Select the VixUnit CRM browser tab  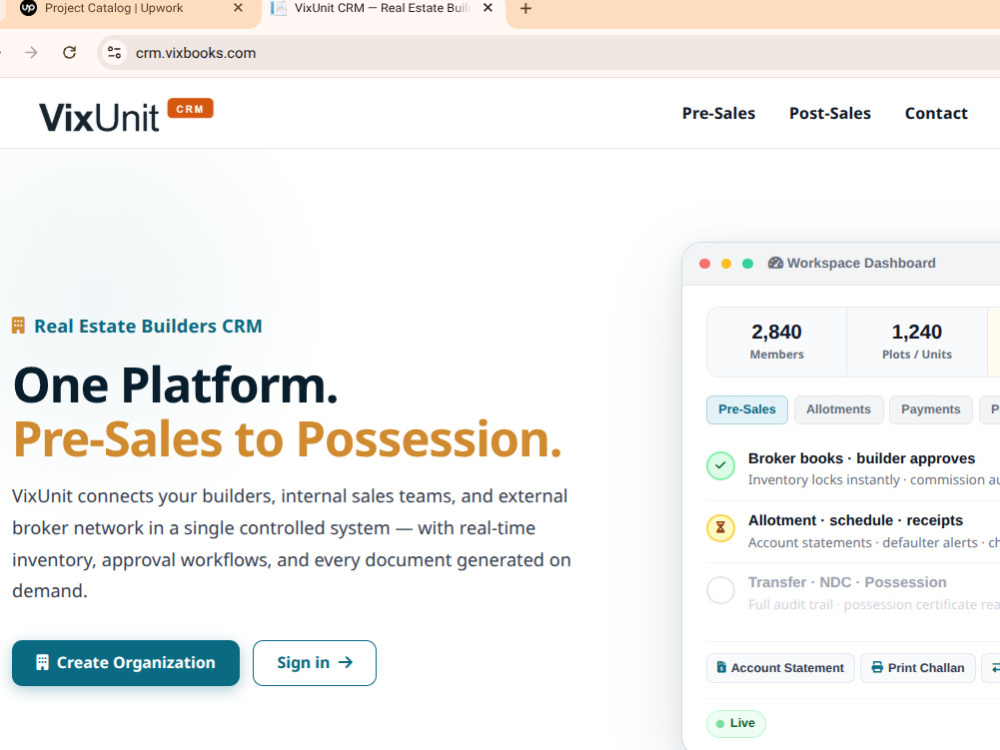click(x=381, y=9)
